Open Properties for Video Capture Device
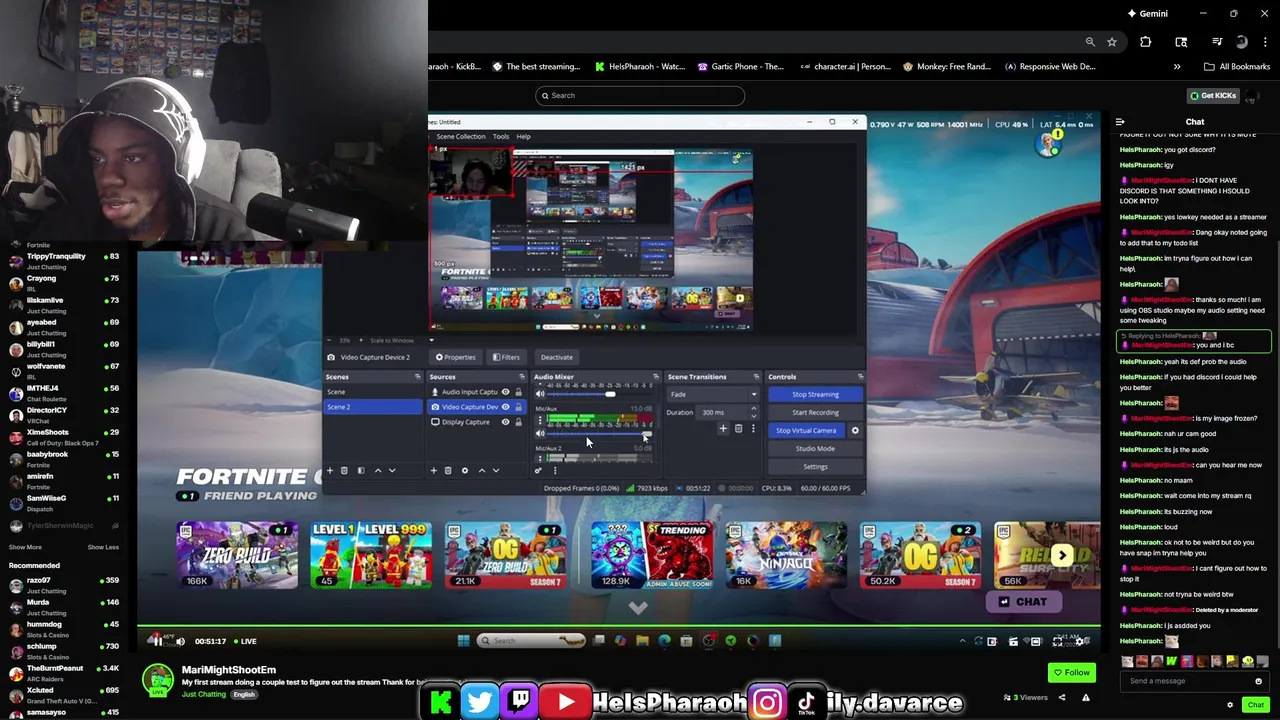The height and width of the screenshot is (720, 1280). pyautogui.click(x=455, y=357)
